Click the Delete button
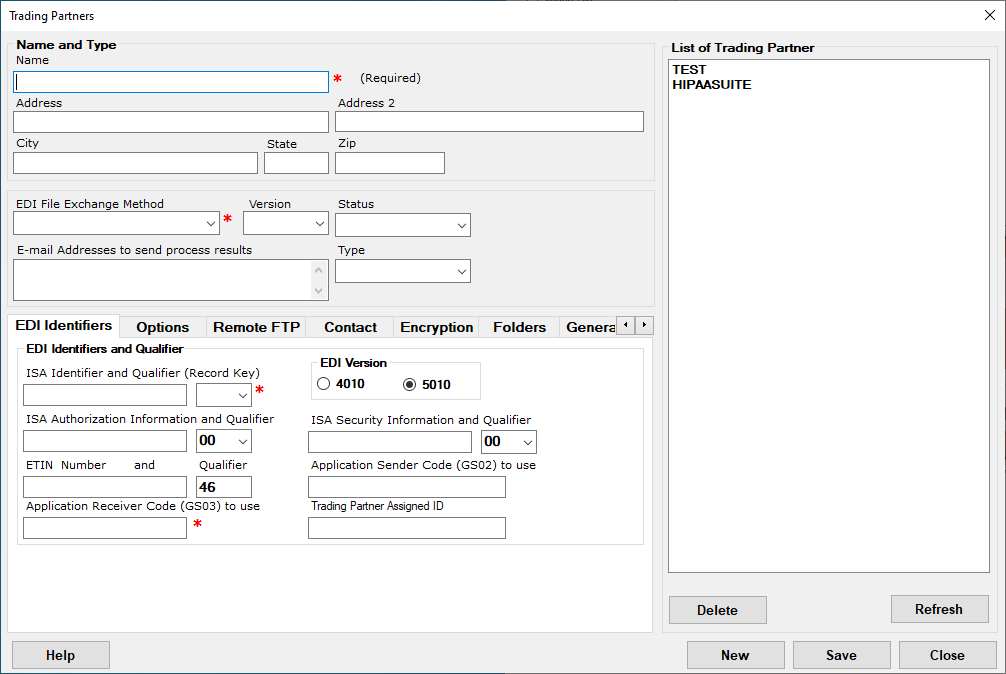 [x=717, y=610]
